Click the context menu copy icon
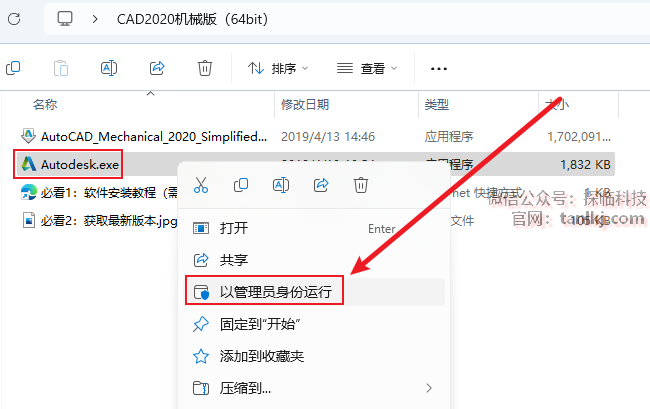 pyautogui.click(x=241, y=185)
